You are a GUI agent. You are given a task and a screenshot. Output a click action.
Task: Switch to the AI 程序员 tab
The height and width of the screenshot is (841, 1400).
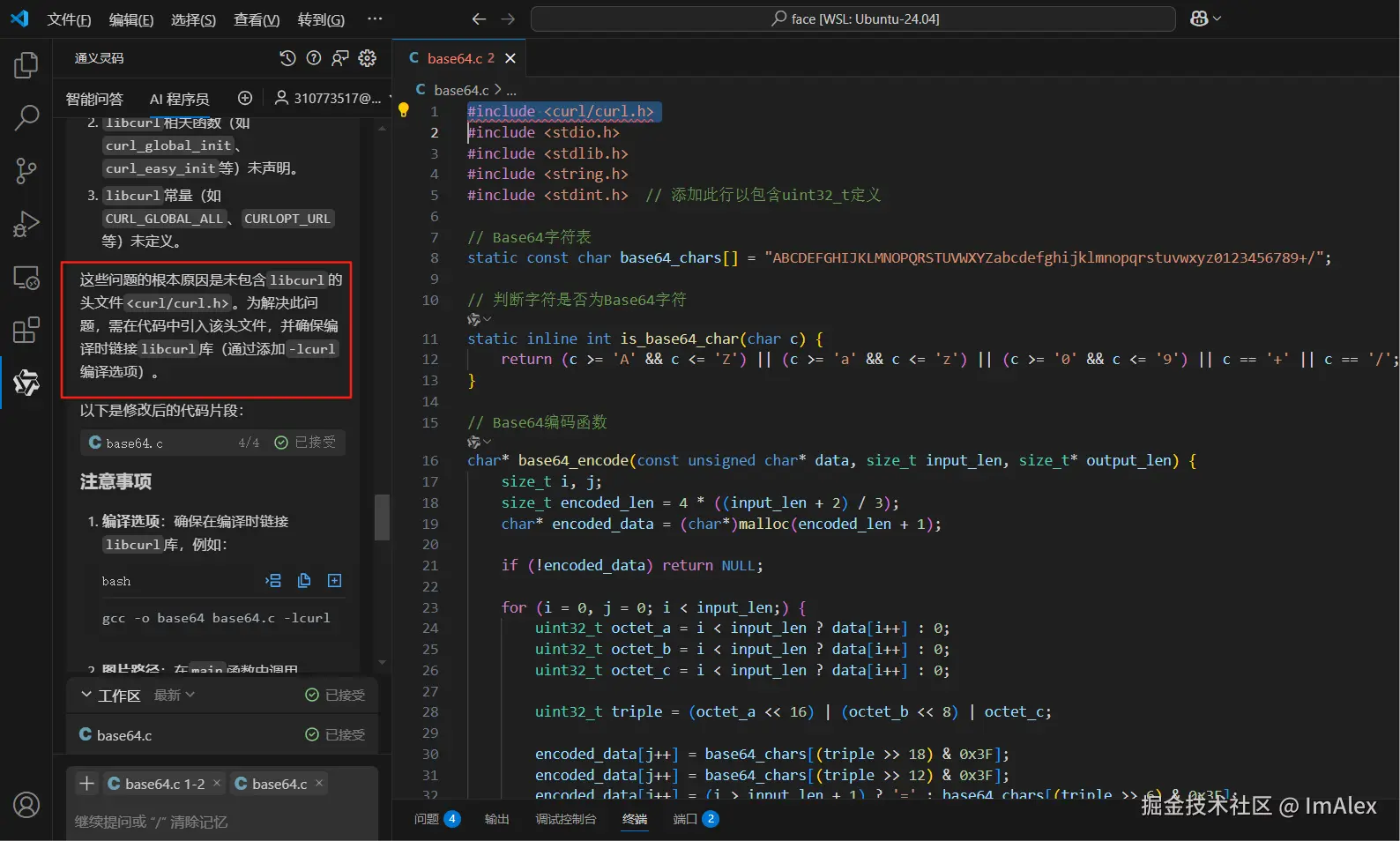pos(179,99)
